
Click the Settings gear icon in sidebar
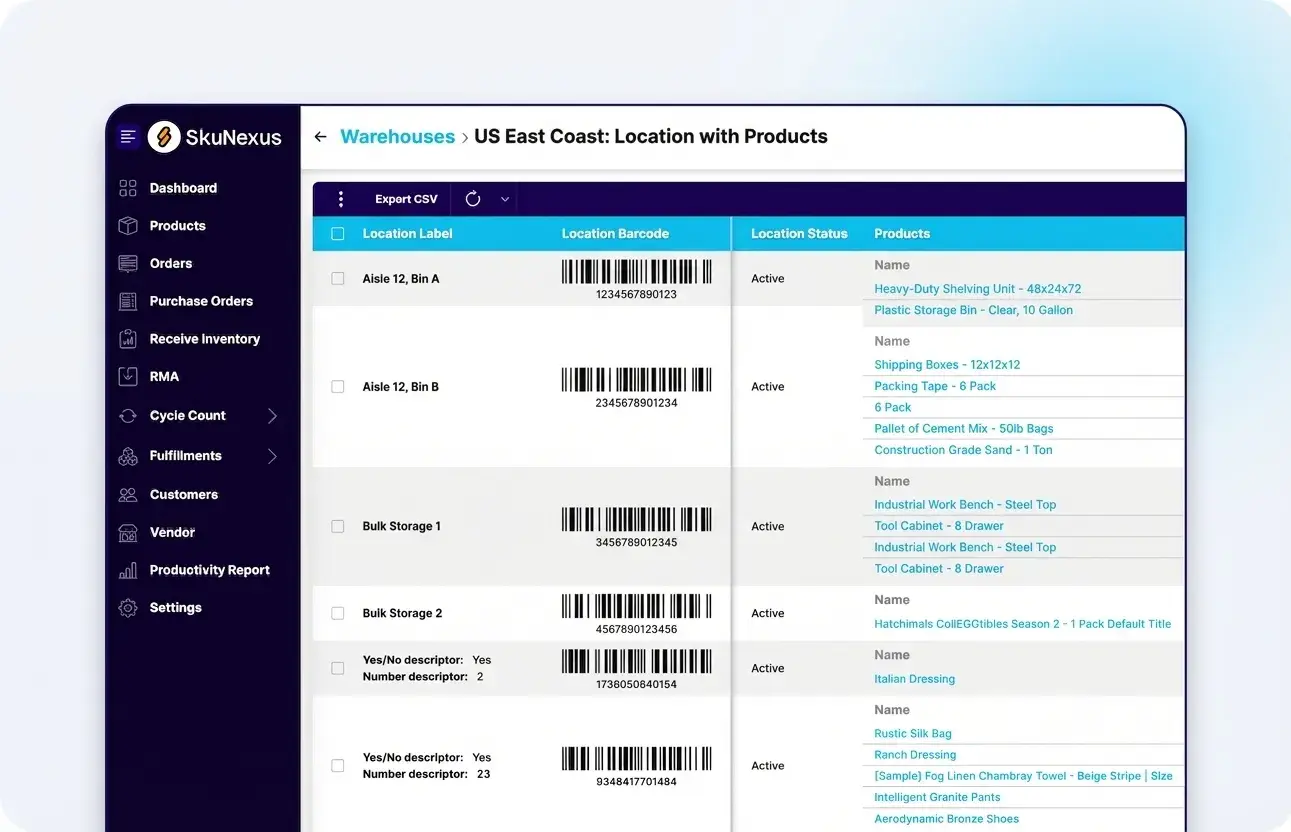click(128, 608)
